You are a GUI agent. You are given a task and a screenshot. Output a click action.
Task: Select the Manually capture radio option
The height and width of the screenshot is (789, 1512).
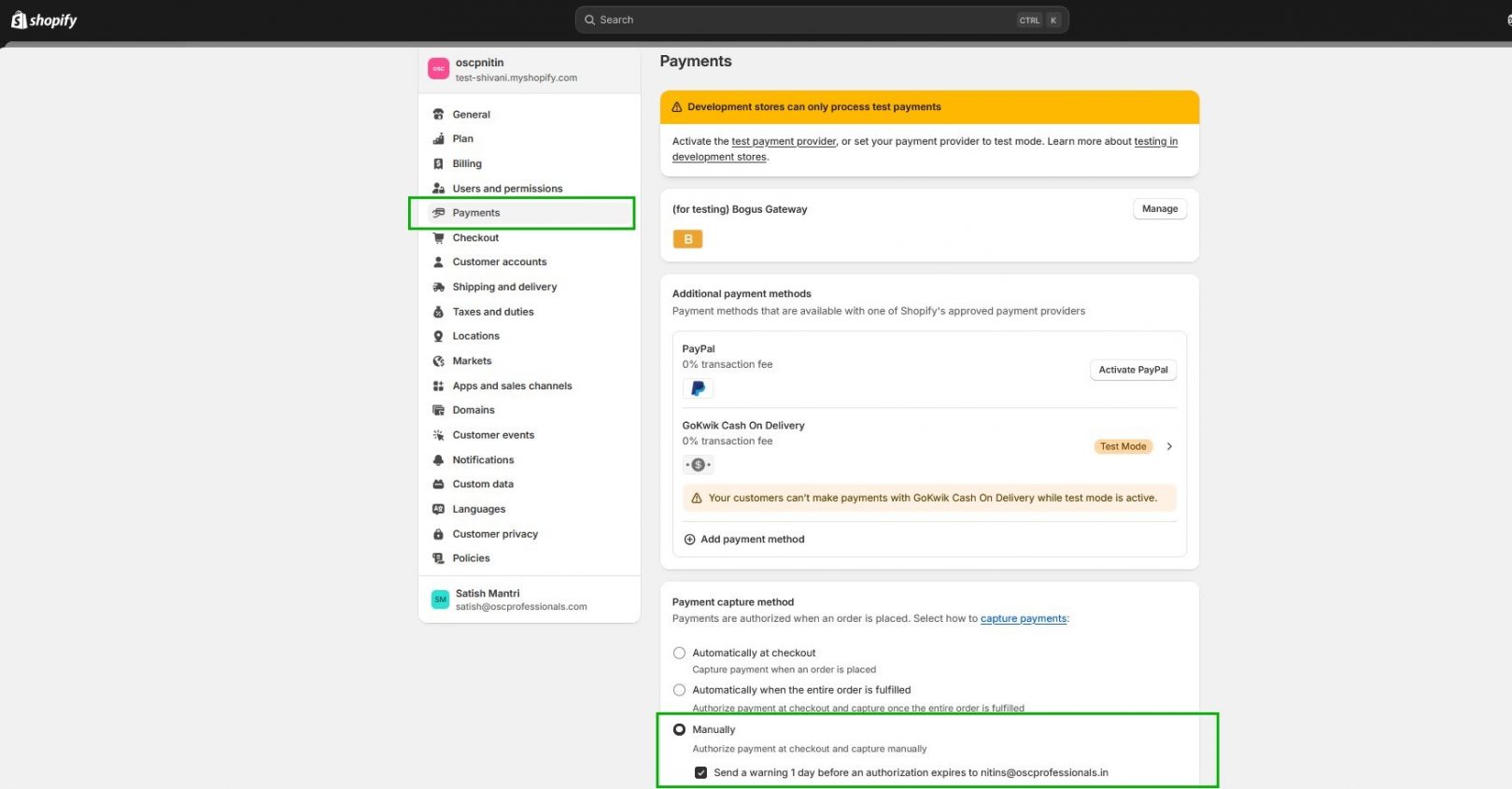(679, 729)
